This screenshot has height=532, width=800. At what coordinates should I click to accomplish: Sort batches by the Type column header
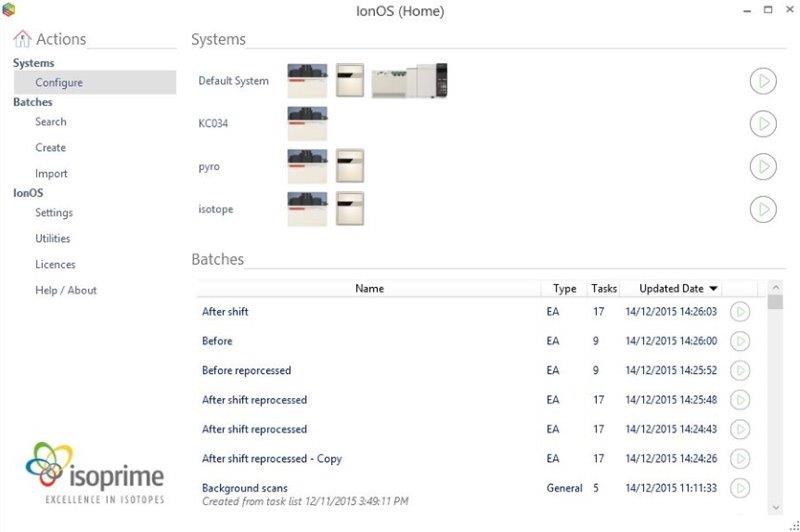click(564, 289)
